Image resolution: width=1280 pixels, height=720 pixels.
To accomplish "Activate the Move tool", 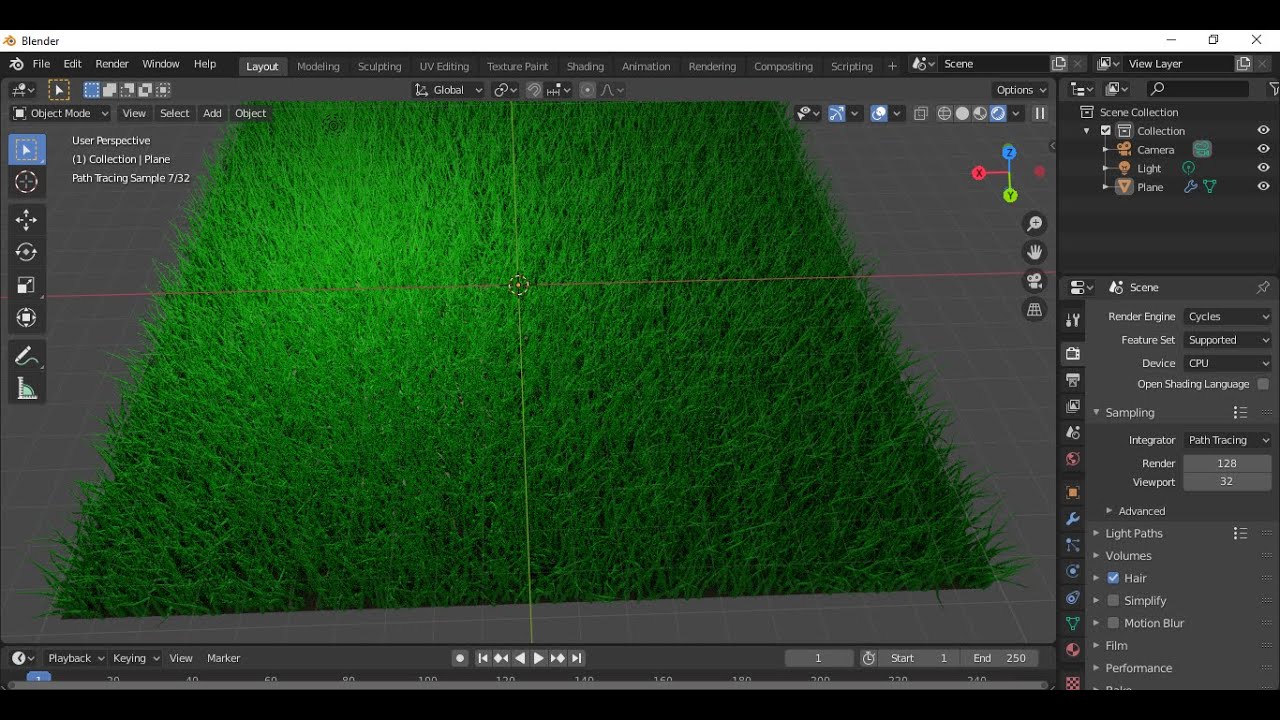I will click(27, 220).
